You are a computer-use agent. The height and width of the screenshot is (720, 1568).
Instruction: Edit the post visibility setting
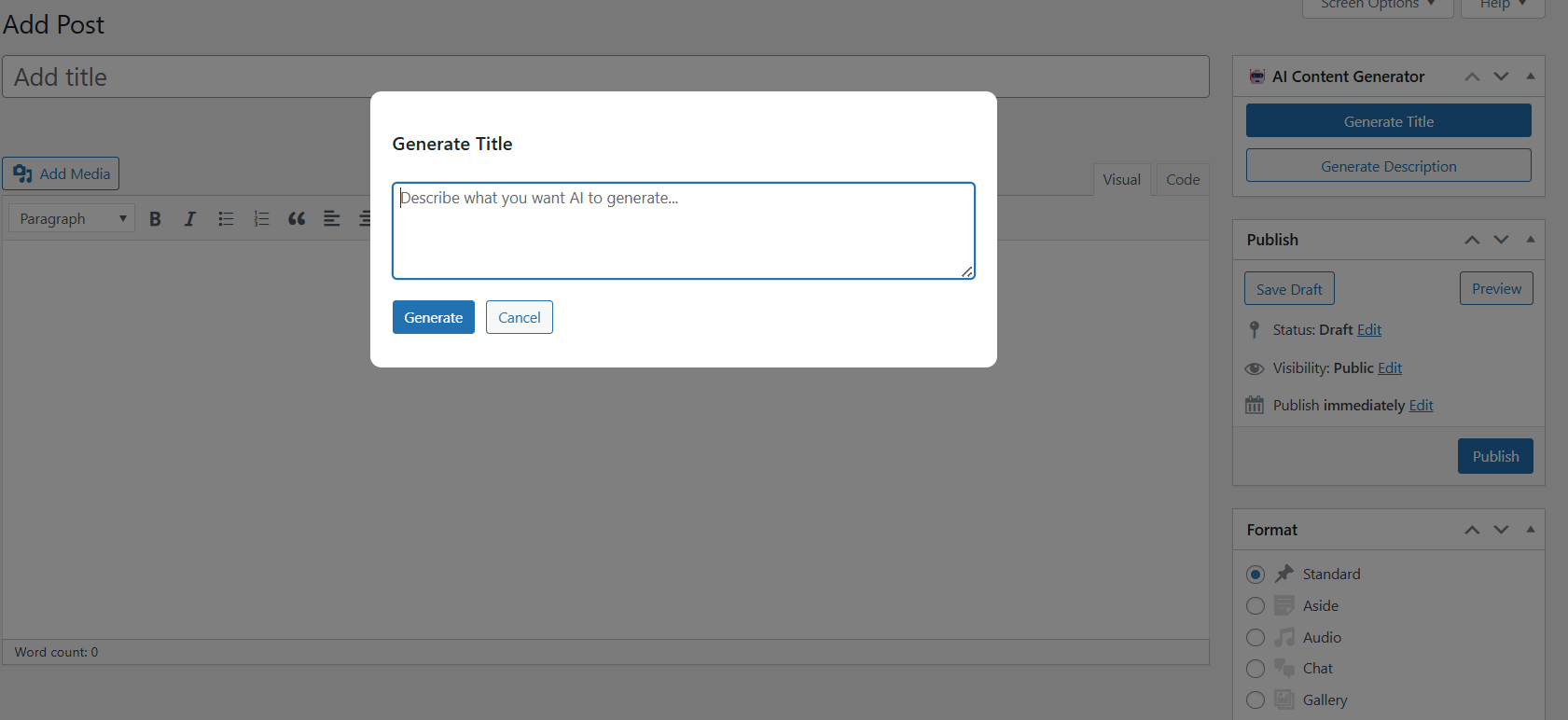(x=1390, y=368)
